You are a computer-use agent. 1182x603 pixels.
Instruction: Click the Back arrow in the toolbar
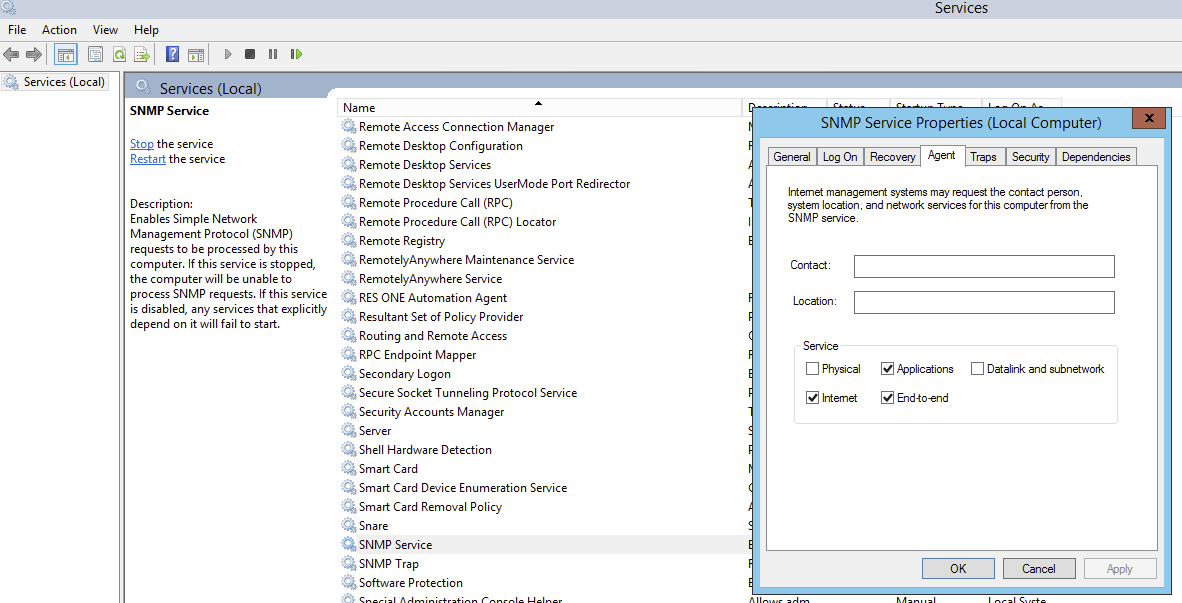12,54
